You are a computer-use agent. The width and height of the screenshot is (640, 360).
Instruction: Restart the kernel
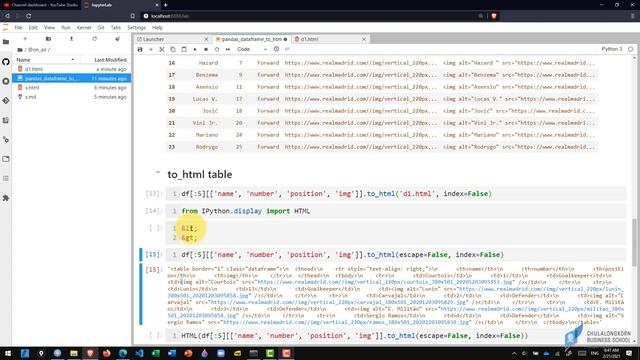(x=217, y=49)
